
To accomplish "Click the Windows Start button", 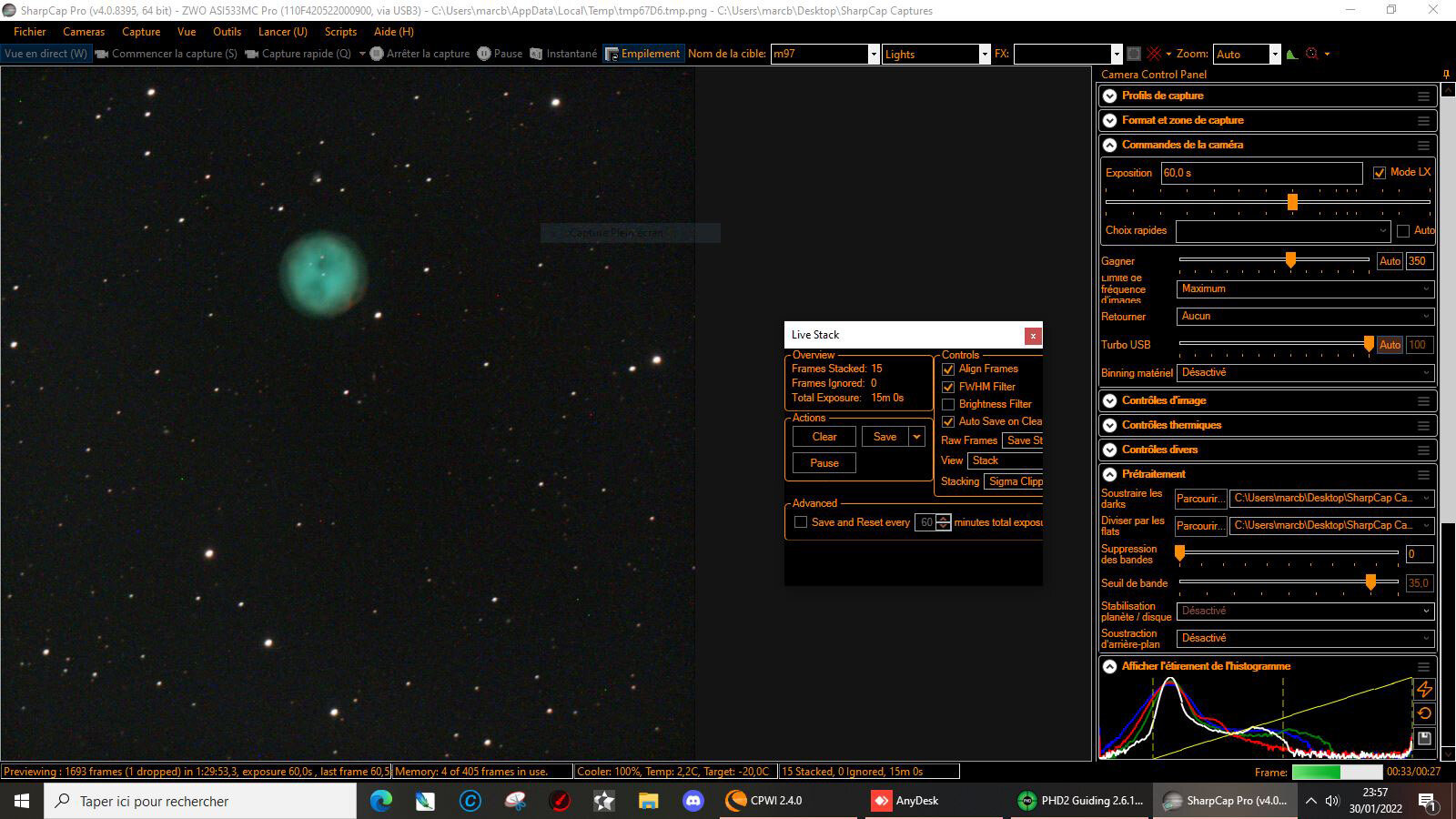I will (22, 801).
